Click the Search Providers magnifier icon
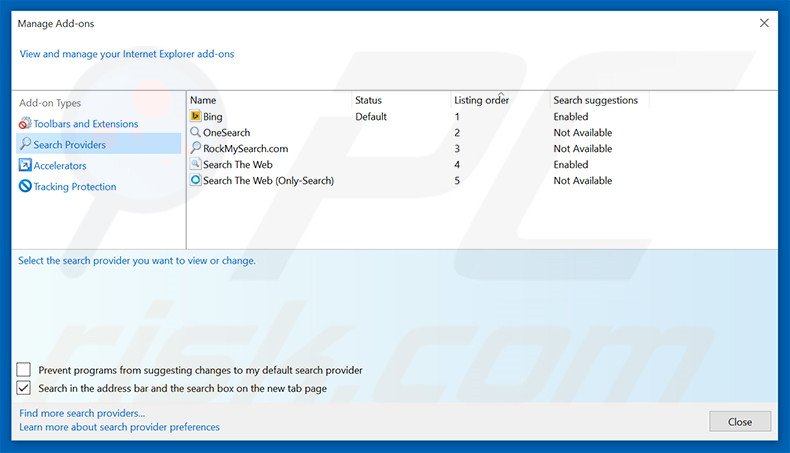 25,144
